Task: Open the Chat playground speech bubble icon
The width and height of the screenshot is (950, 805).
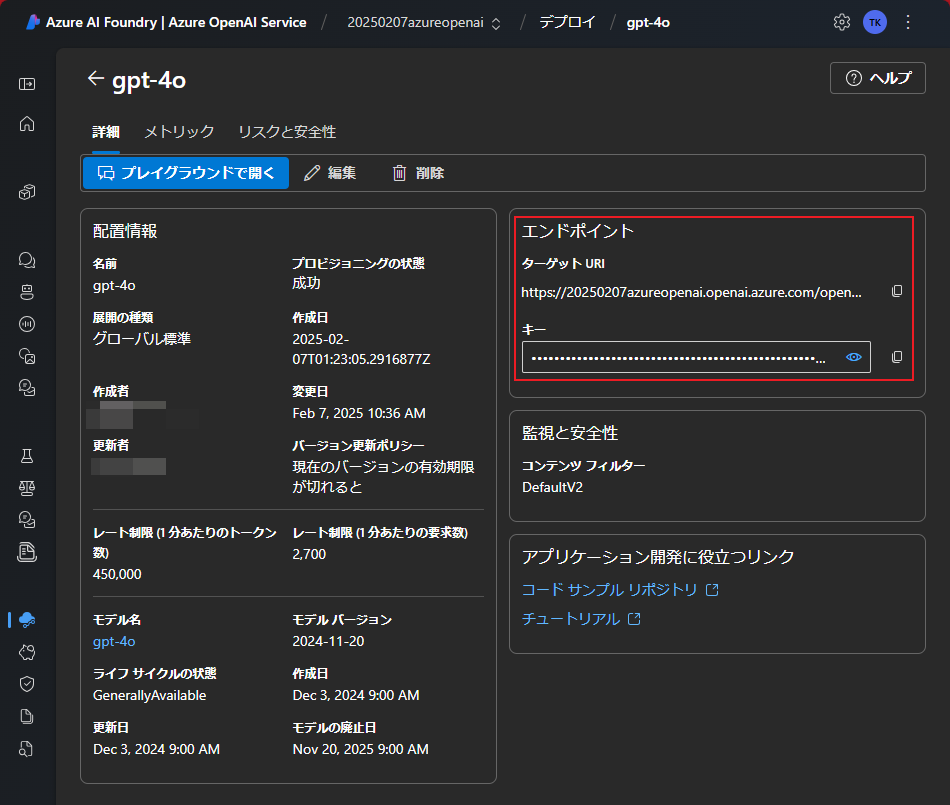Action: click(27, 259)
